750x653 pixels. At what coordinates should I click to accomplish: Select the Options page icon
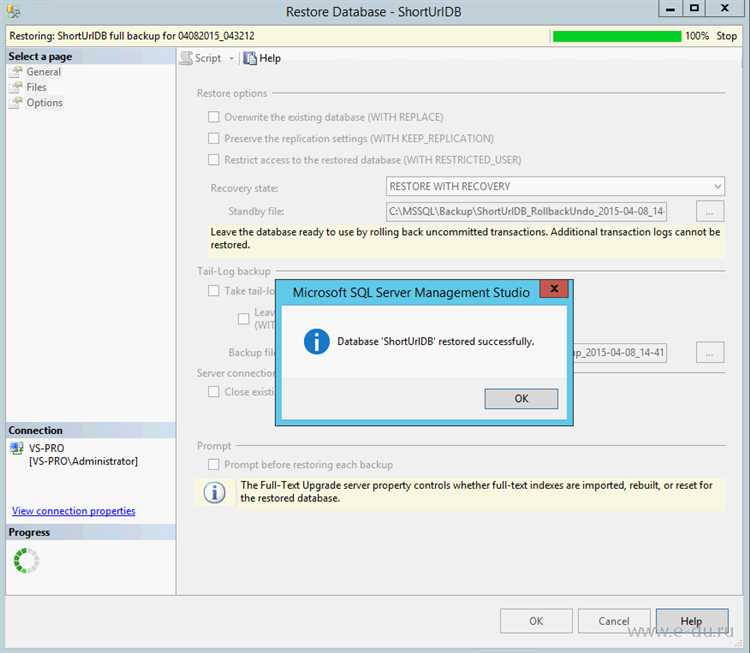[x=16, y=102]
